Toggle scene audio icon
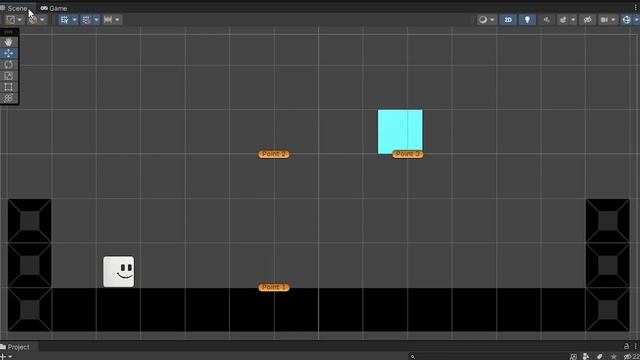 pyautogui.click(x=547, y=20)
